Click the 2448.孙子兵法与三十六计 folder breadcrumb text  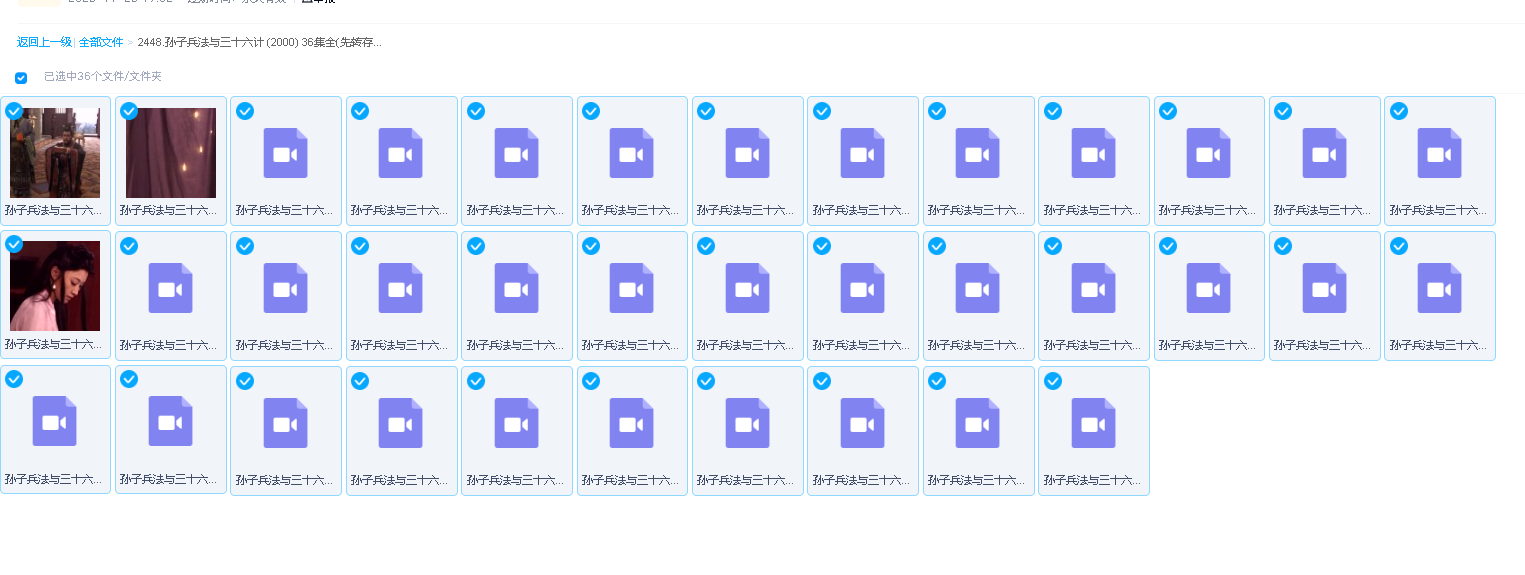(259, 42)
